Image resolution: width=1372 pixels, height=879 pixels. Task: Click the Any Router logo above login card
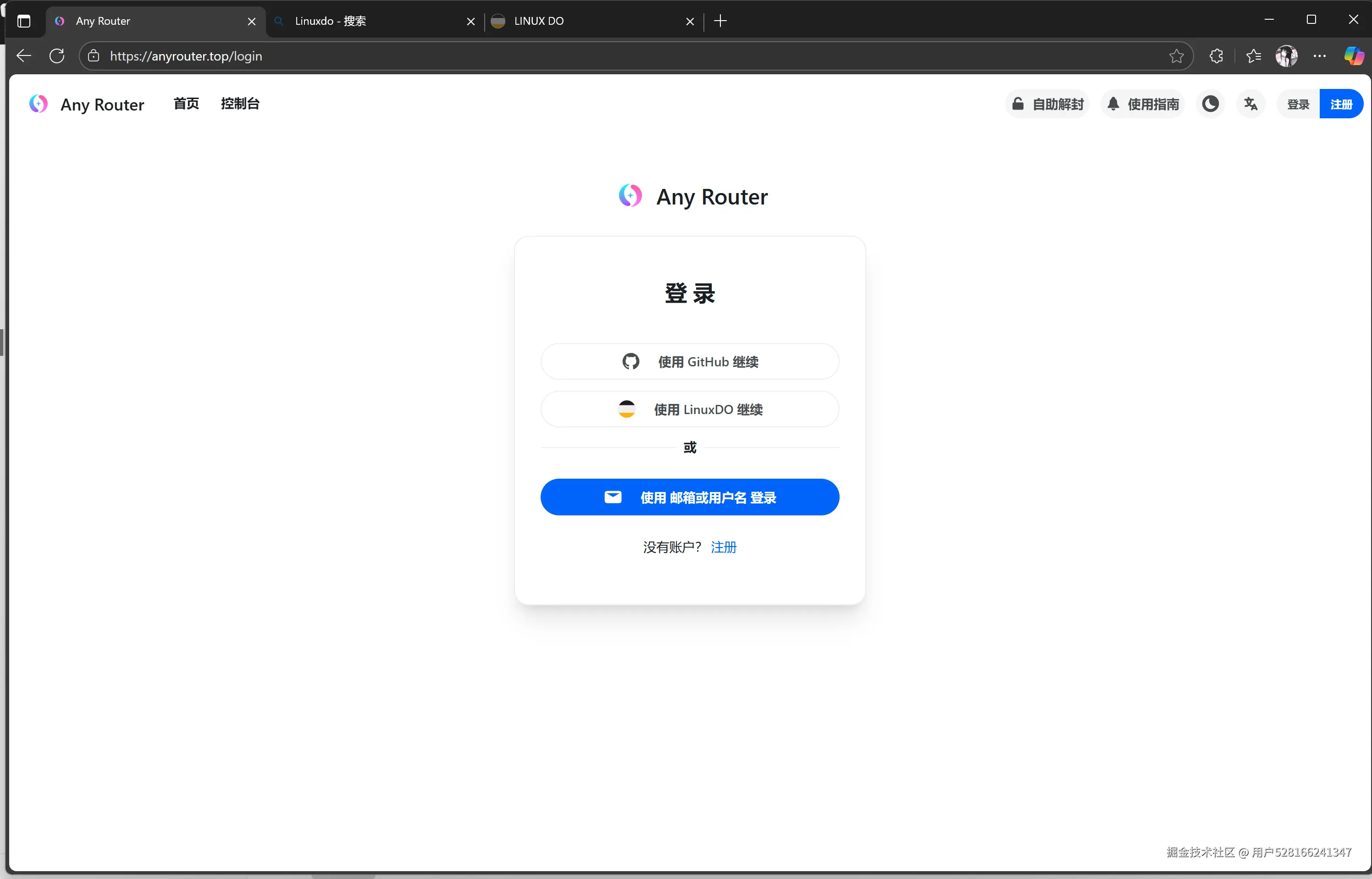coord(631,196)
